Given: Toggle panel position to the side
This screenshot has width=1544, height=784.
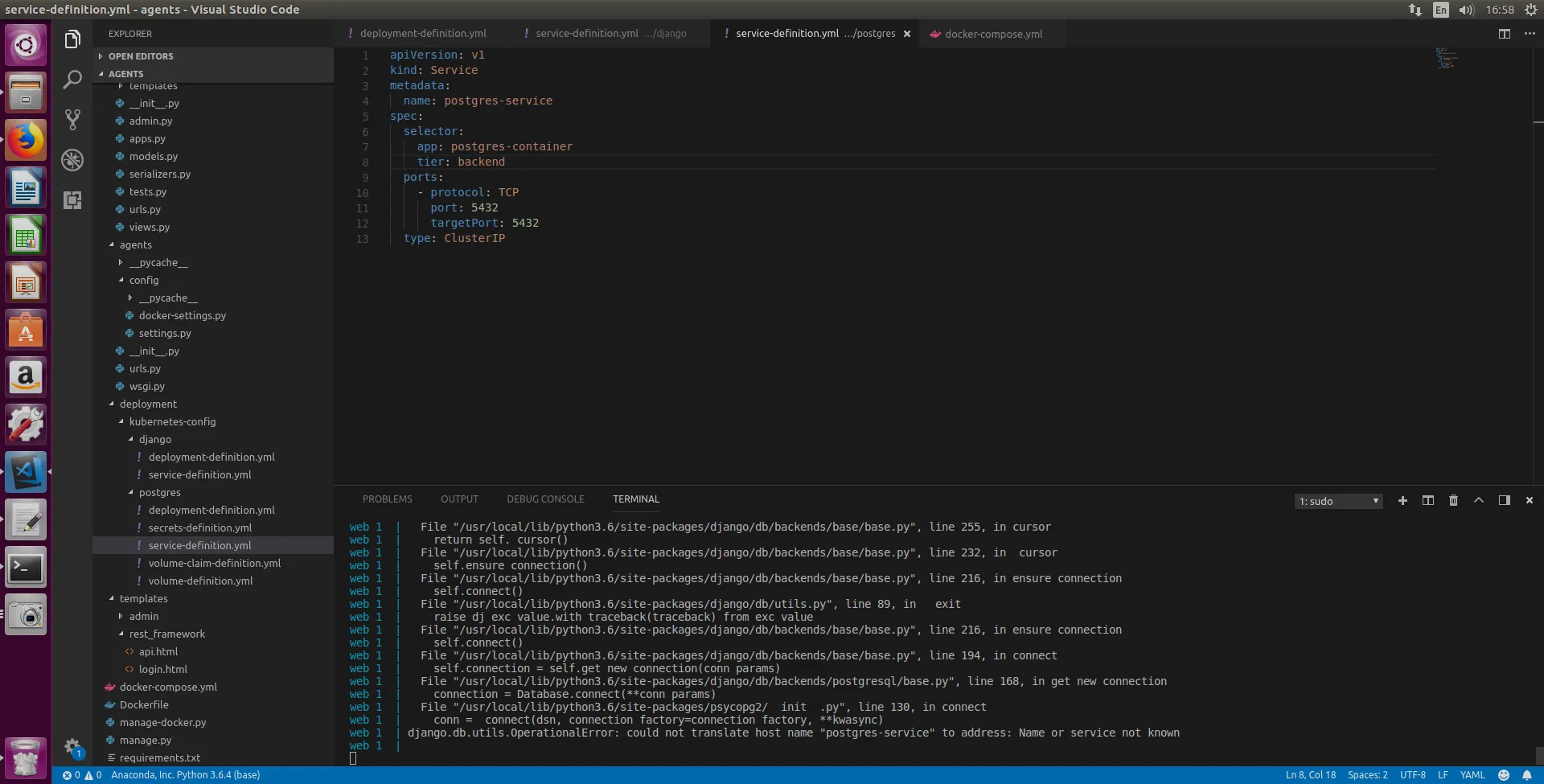Looking at the screenshot, I should (x=1504, y=500).
